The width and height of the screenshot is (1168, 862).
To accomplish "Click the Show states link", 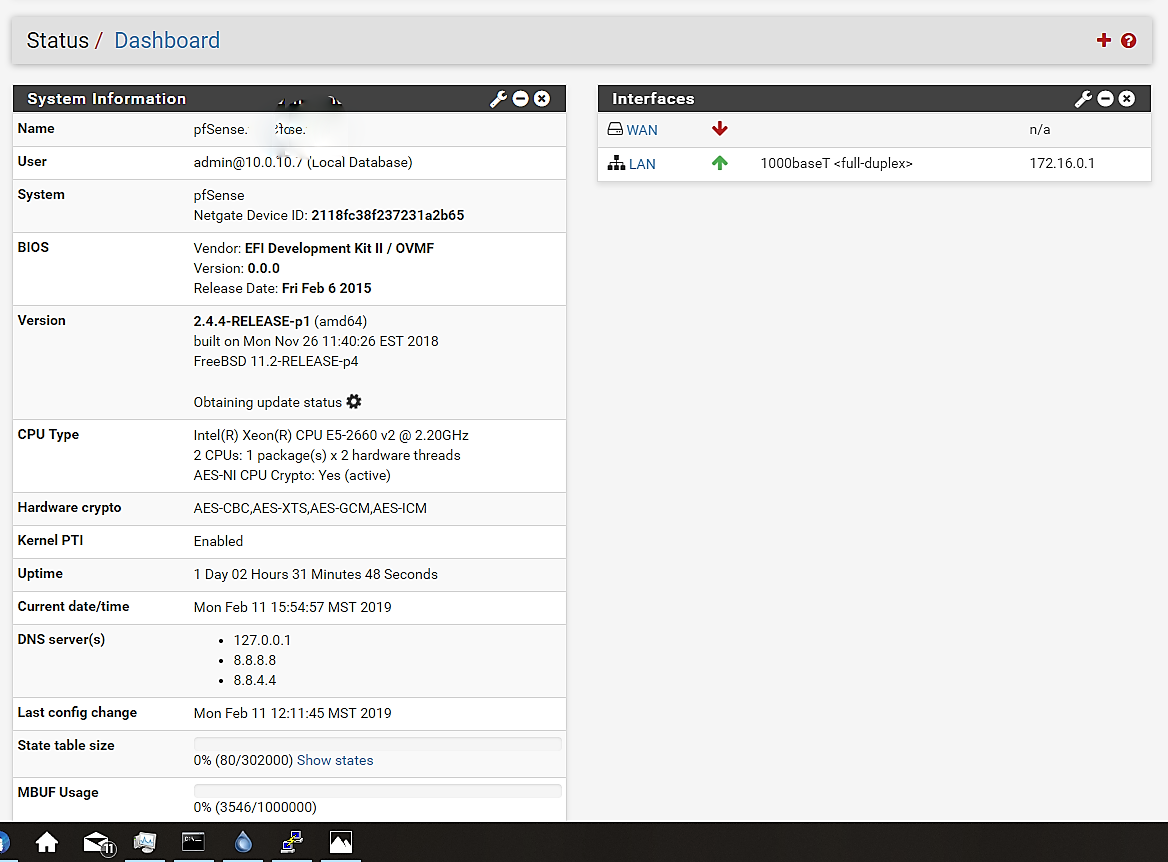I will (x=335, y=761).
